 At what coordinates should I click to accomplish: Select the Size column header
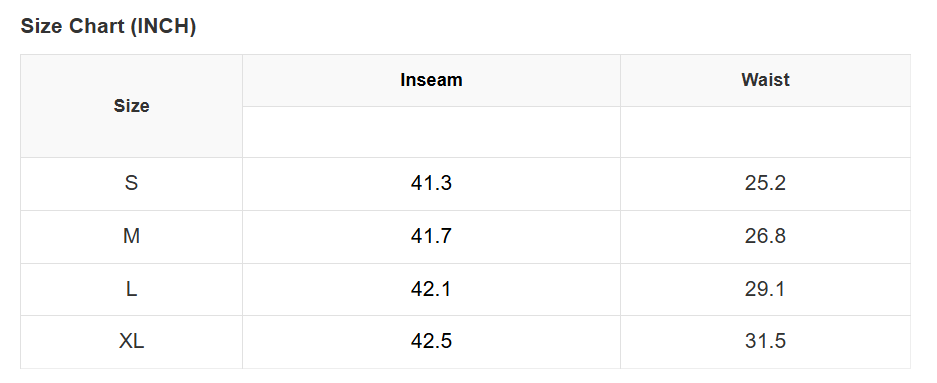131,106
